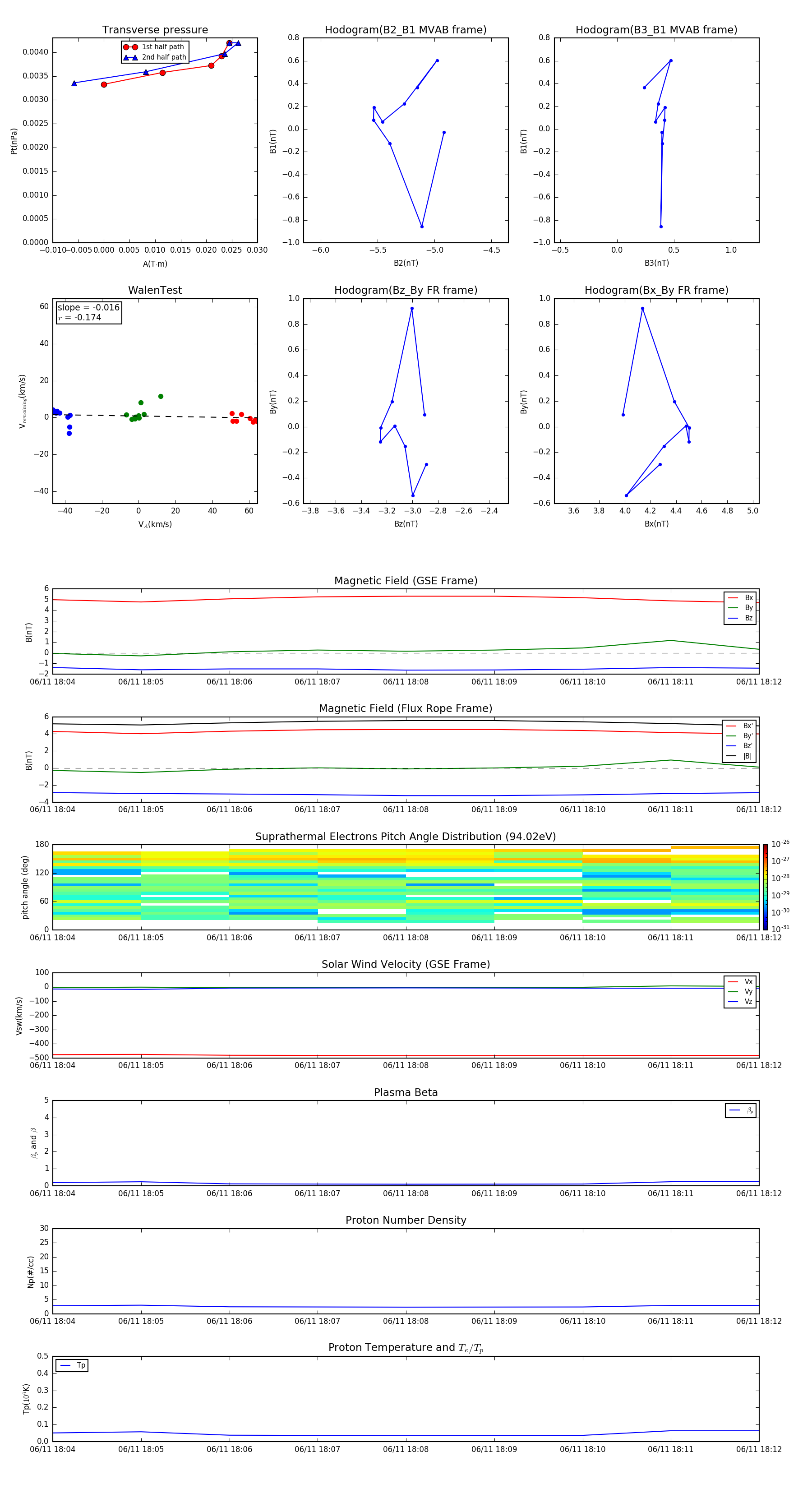
Task: Click the Bz' legend entry in Flux Rope panel
Action: click(739, 746)
